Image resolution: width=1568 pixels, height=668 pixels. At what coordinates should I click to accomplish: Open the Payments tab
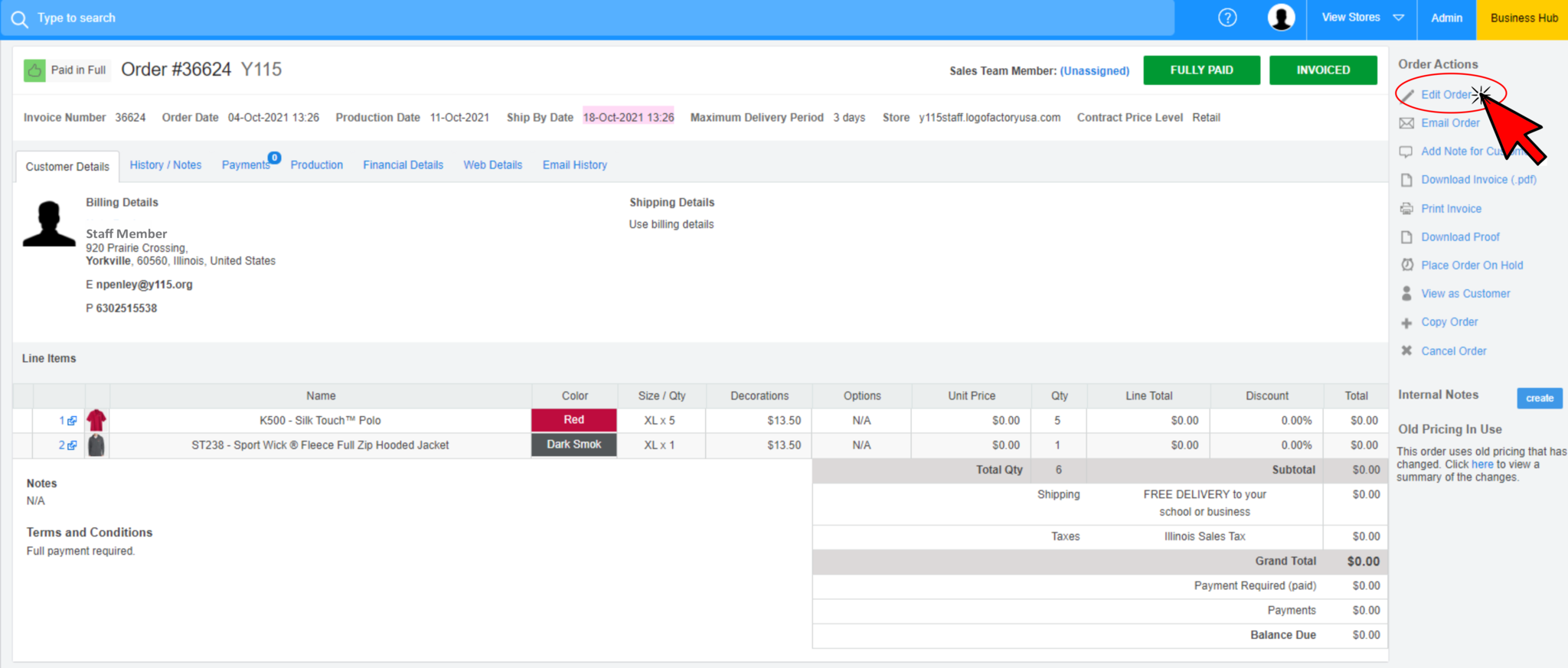[246, 165]
